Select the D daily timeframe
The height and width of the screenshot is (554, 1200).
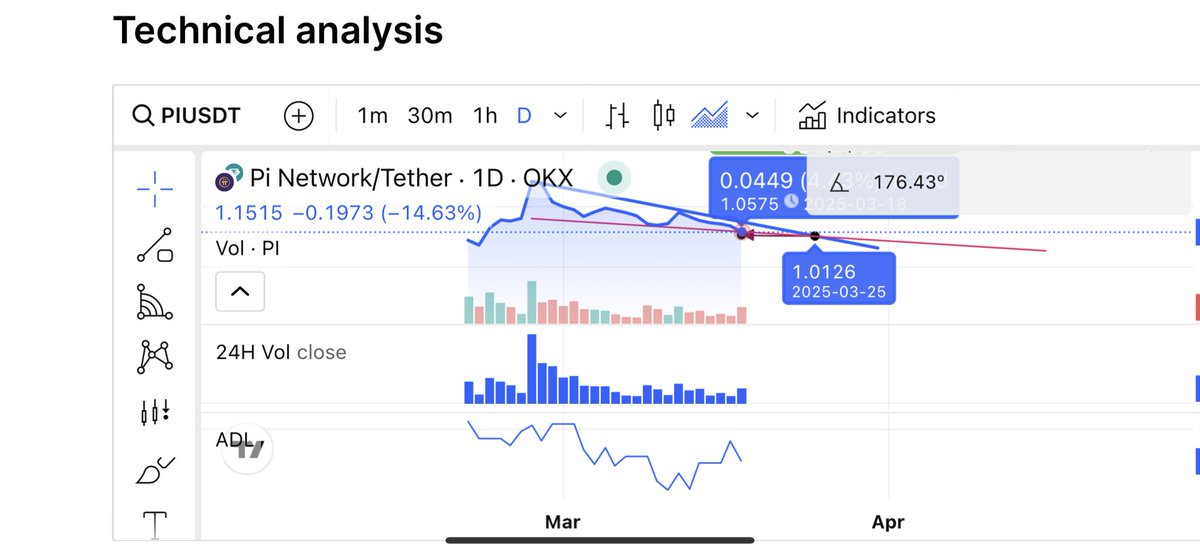tap(524, 116)
